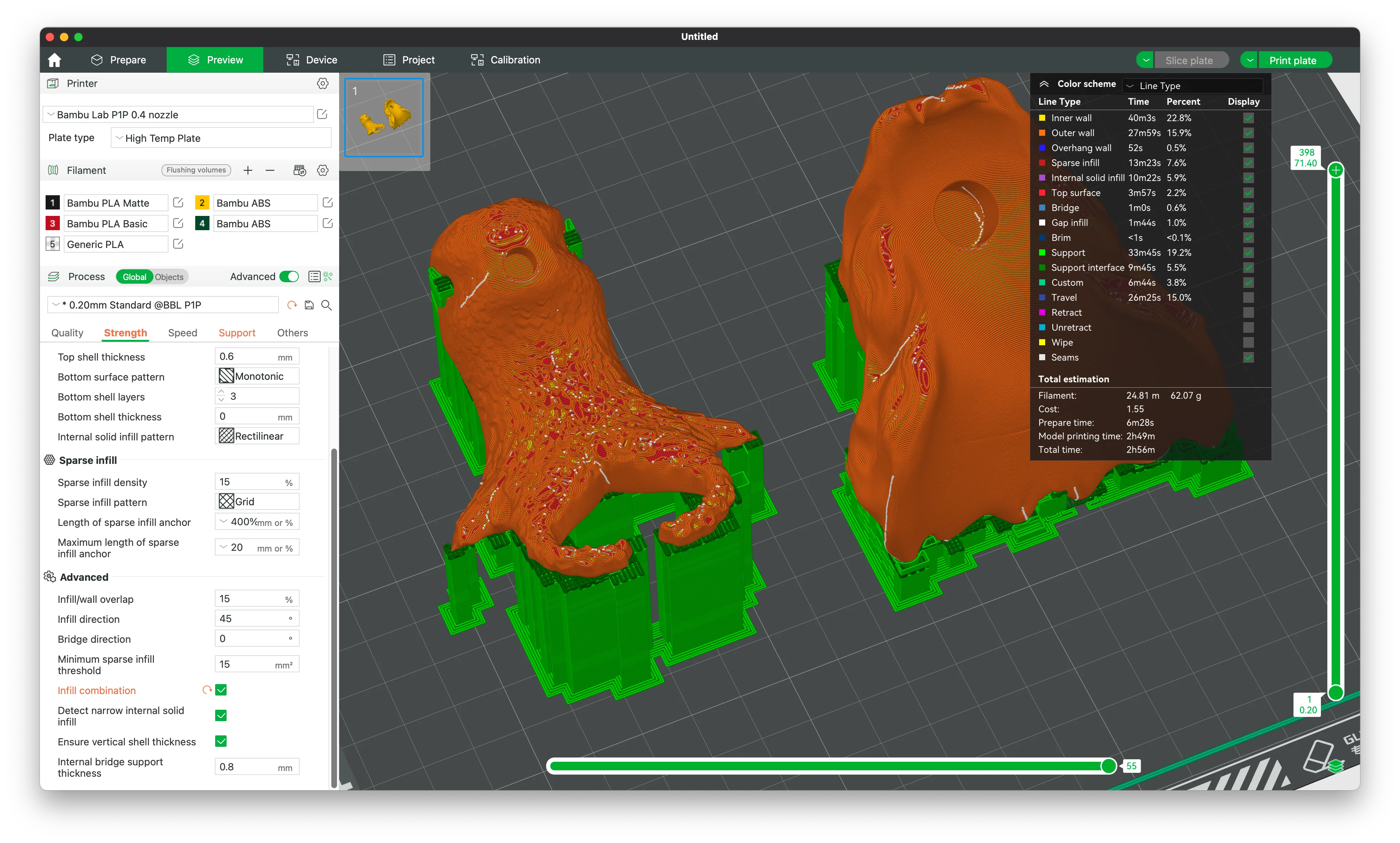Reset Infill combination to default

207,690
